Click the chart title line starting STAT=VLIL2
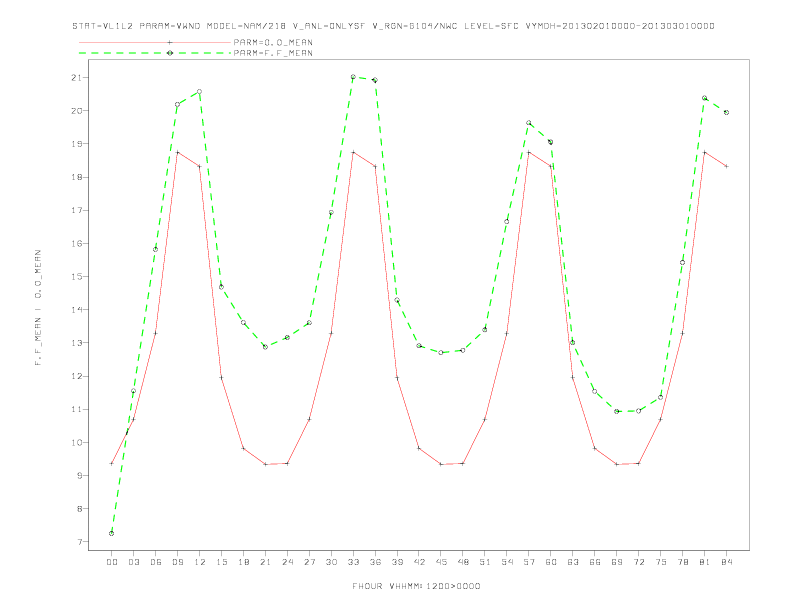This screenshot has width=792, height=612. [393, 26]
